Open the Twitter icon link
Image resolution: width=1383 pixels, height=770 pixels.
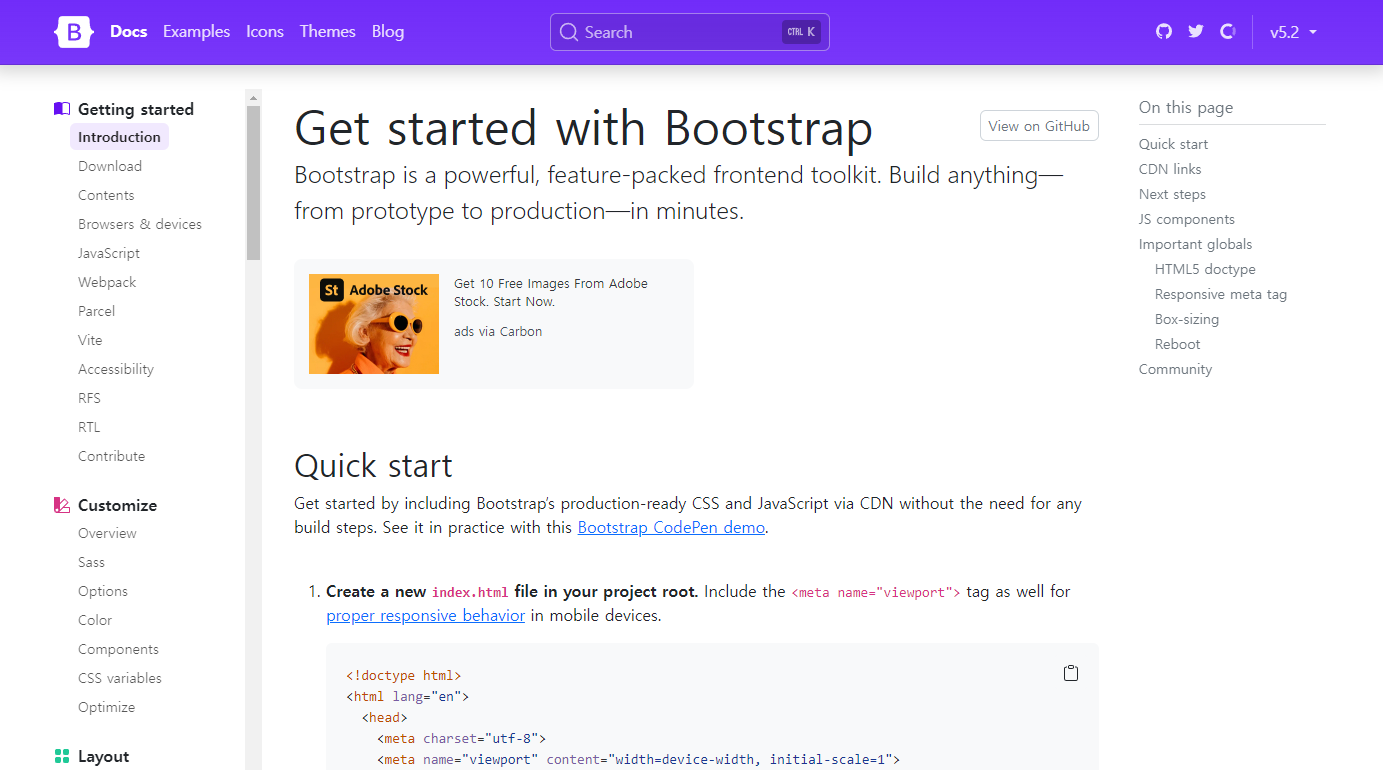(1196, 32)
